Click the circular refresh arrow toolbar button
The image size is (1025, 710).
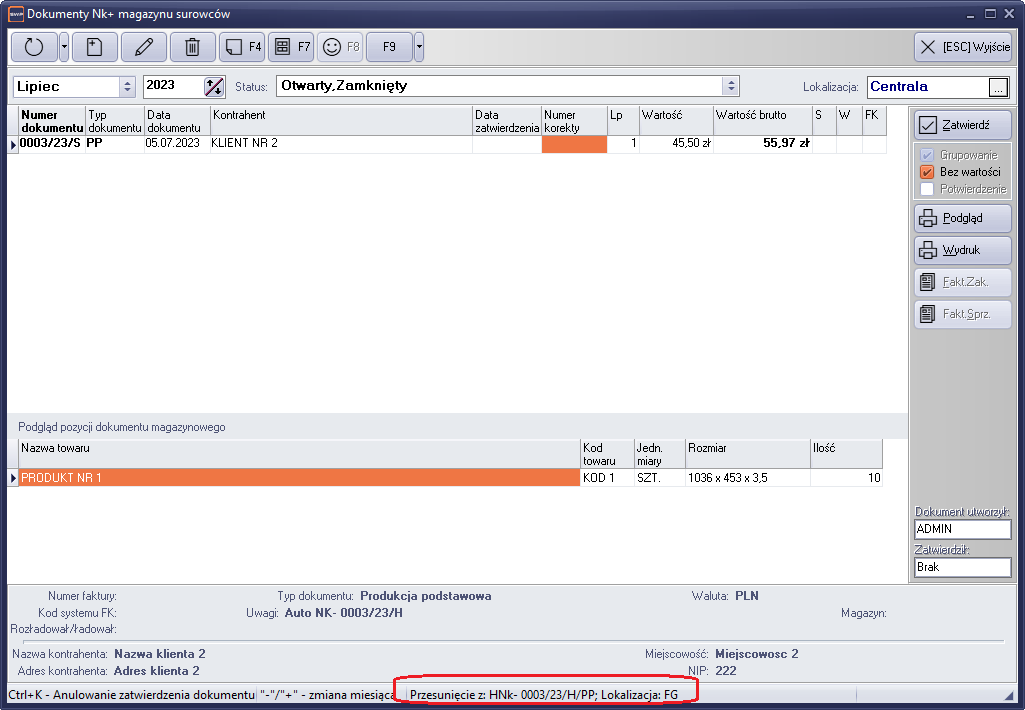tap(34, 47)
